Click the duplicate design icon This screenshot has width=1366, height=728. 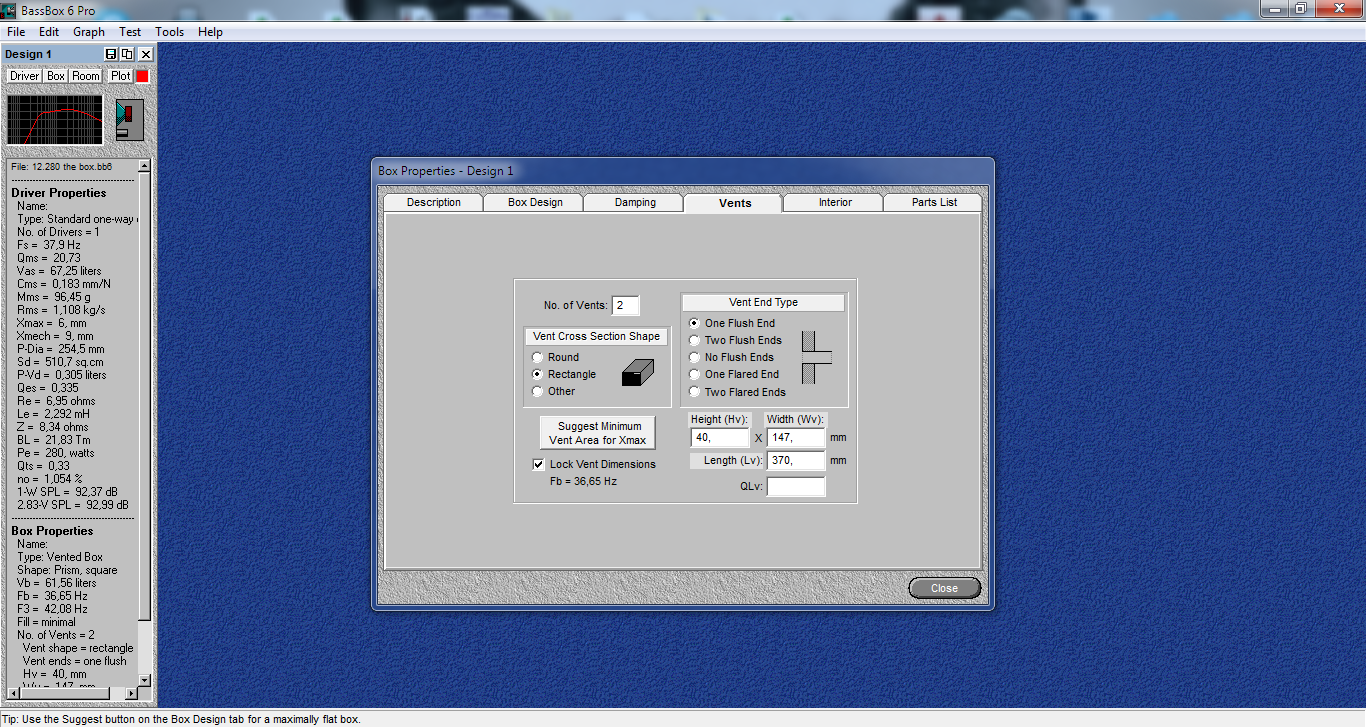coord(127,54)
